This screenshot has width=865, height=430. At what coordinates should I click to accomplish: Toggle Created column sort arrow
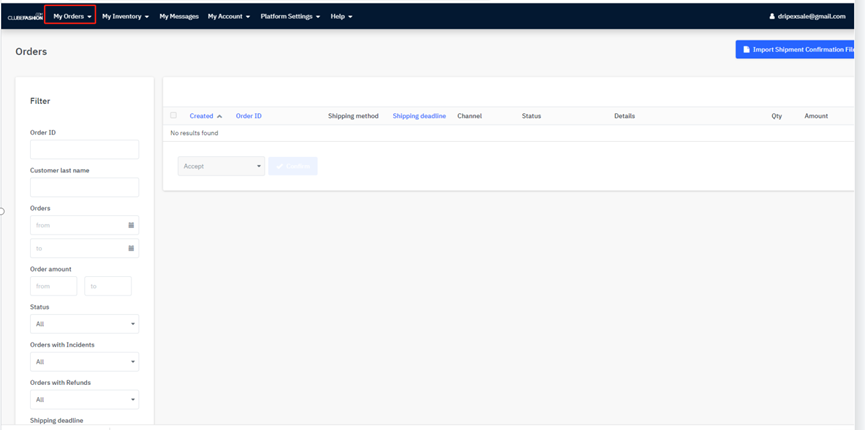(x=220, y=116)
